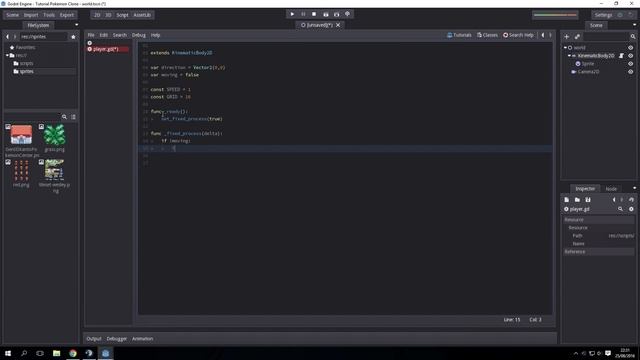This screenshot has width=640, height=360.
Task: Open the Import menu
Action: [31, 15]
